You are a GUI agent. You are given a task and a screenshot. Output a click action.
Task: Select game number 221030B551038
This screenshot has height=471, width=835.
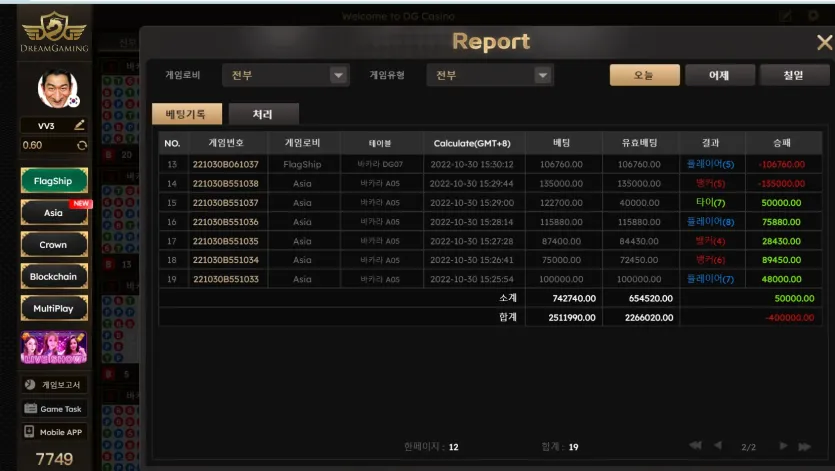(x=226, y=183)
